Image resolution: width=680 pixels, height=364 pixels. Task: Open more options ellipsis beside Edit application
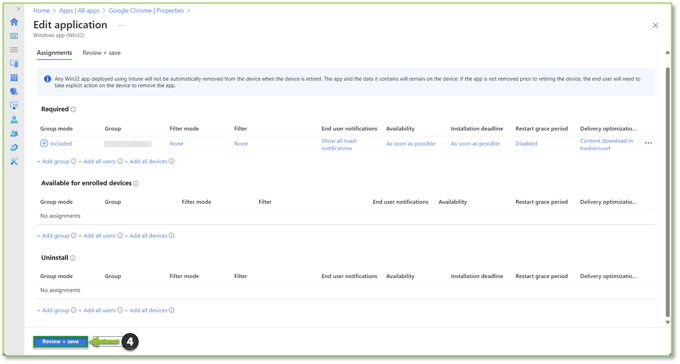[x=121, y=25]
